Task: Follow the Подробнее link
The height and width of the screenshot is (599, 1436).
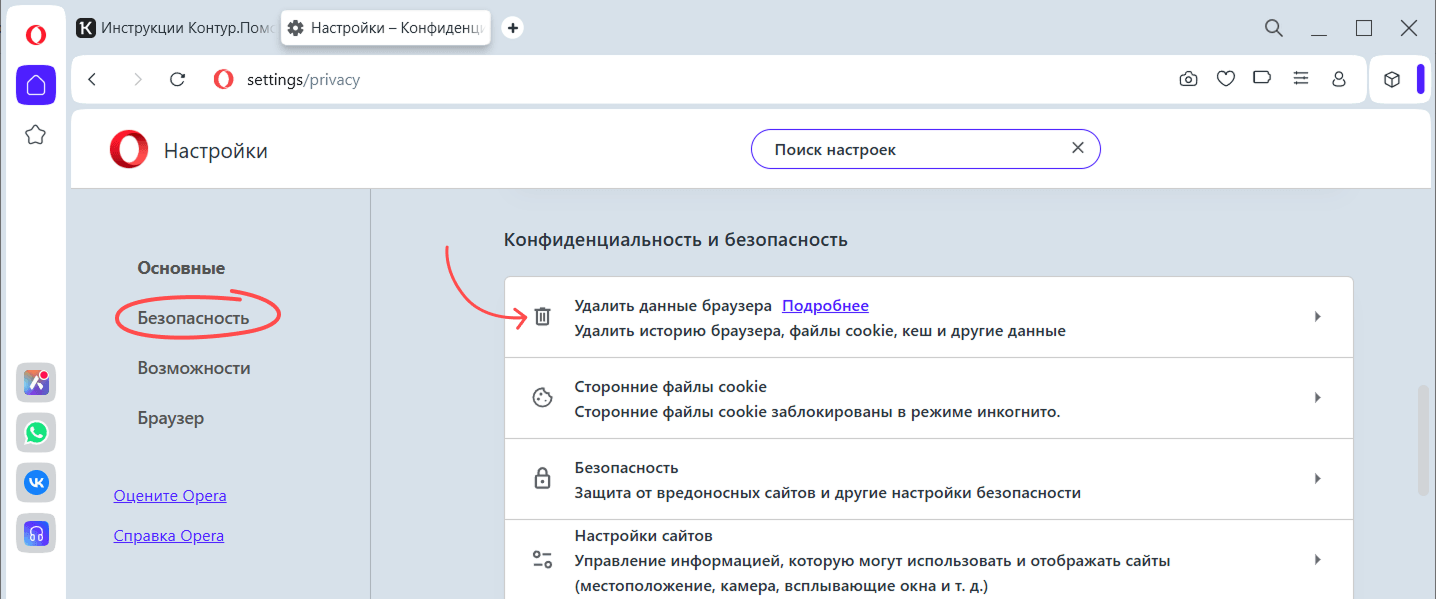Action: point(825,306)
